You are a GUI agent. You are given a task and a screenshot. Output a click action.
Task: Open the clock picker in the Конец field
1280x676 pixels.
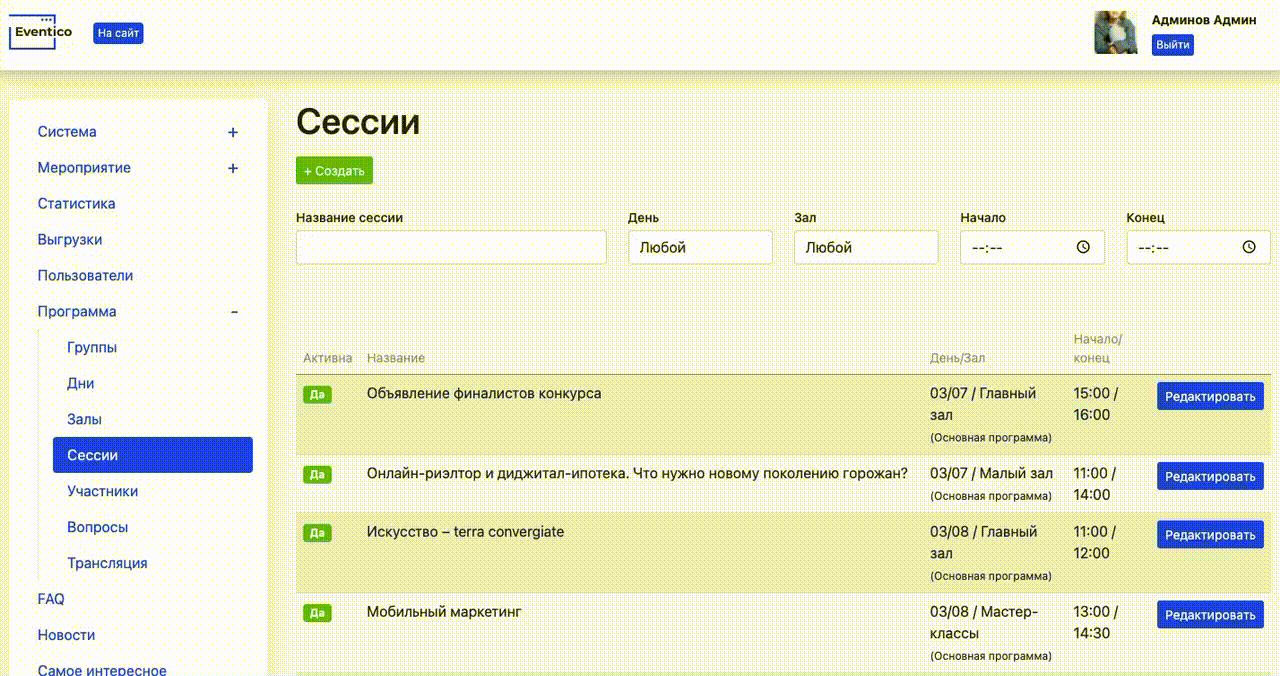[1248, 246]
